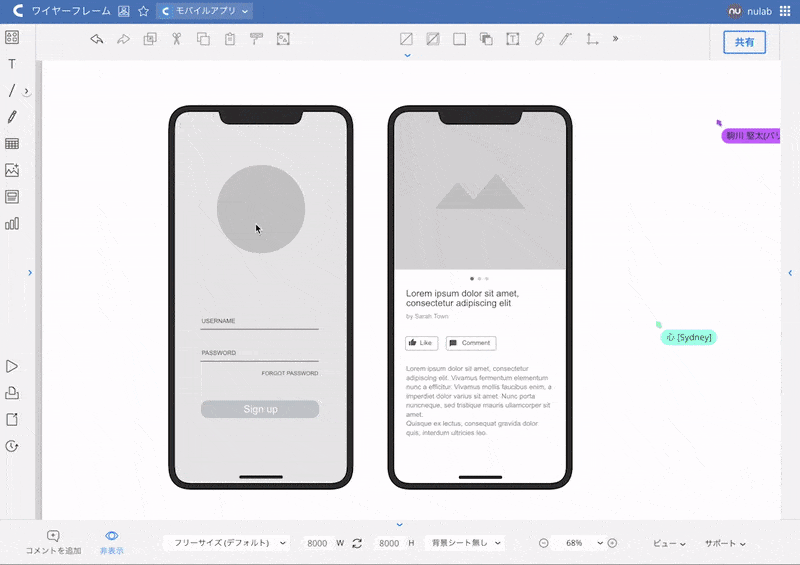Click コメントを追加 to add a comment
800x565 pixels.
coord(53,542)
